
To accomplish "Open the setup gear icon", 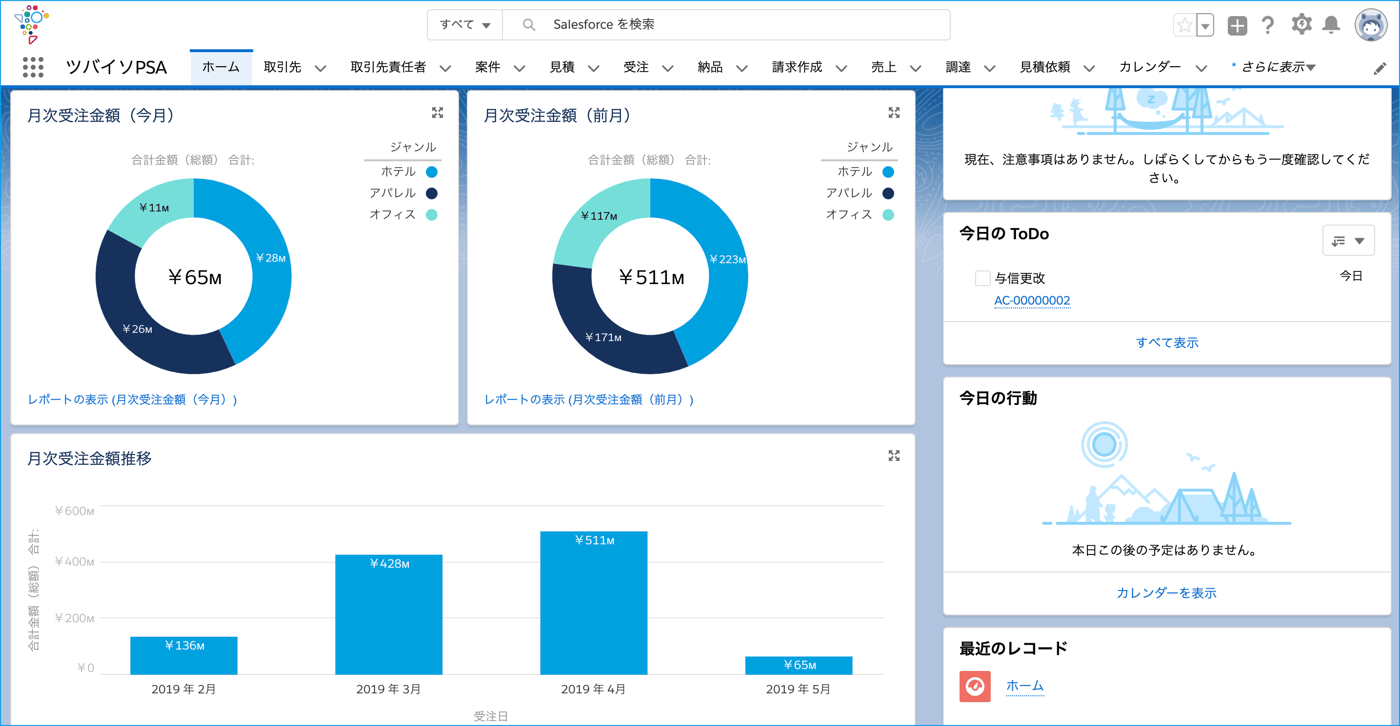I will point(1301,25).
